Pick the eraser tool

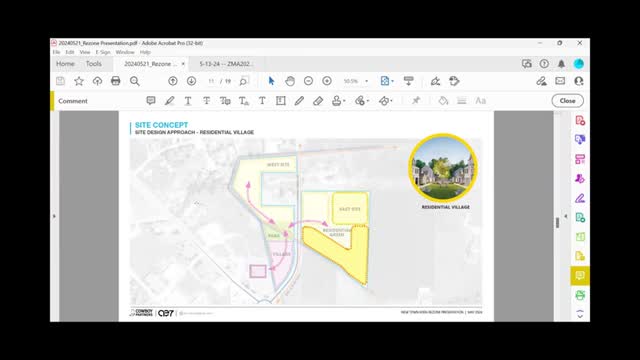(x=318, y=100)
